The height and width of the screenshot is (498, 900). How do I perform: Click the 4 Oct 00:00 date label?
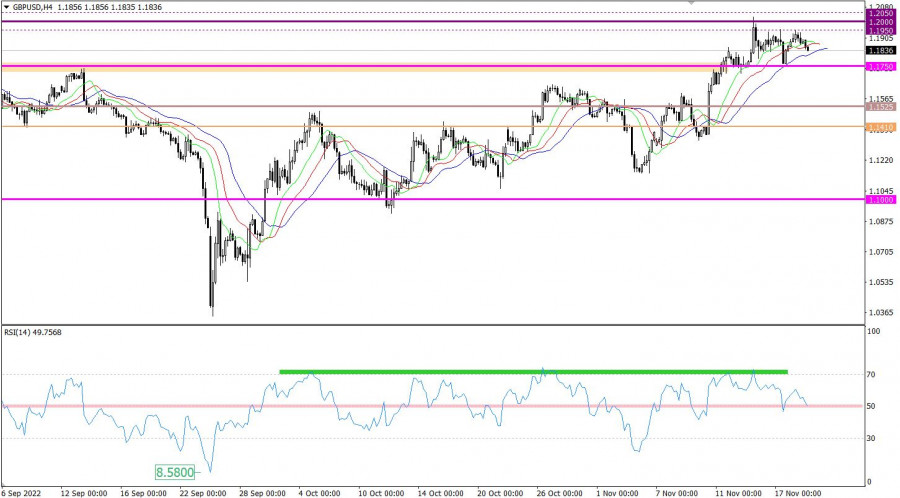click(x=322, y=493)
